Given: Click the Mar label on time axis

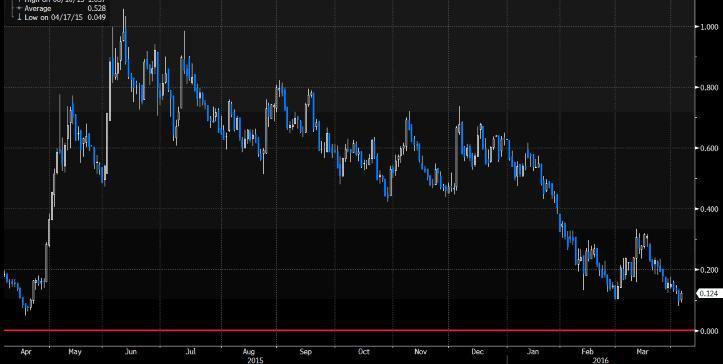Looking at the screenshot, I should 643,352.
